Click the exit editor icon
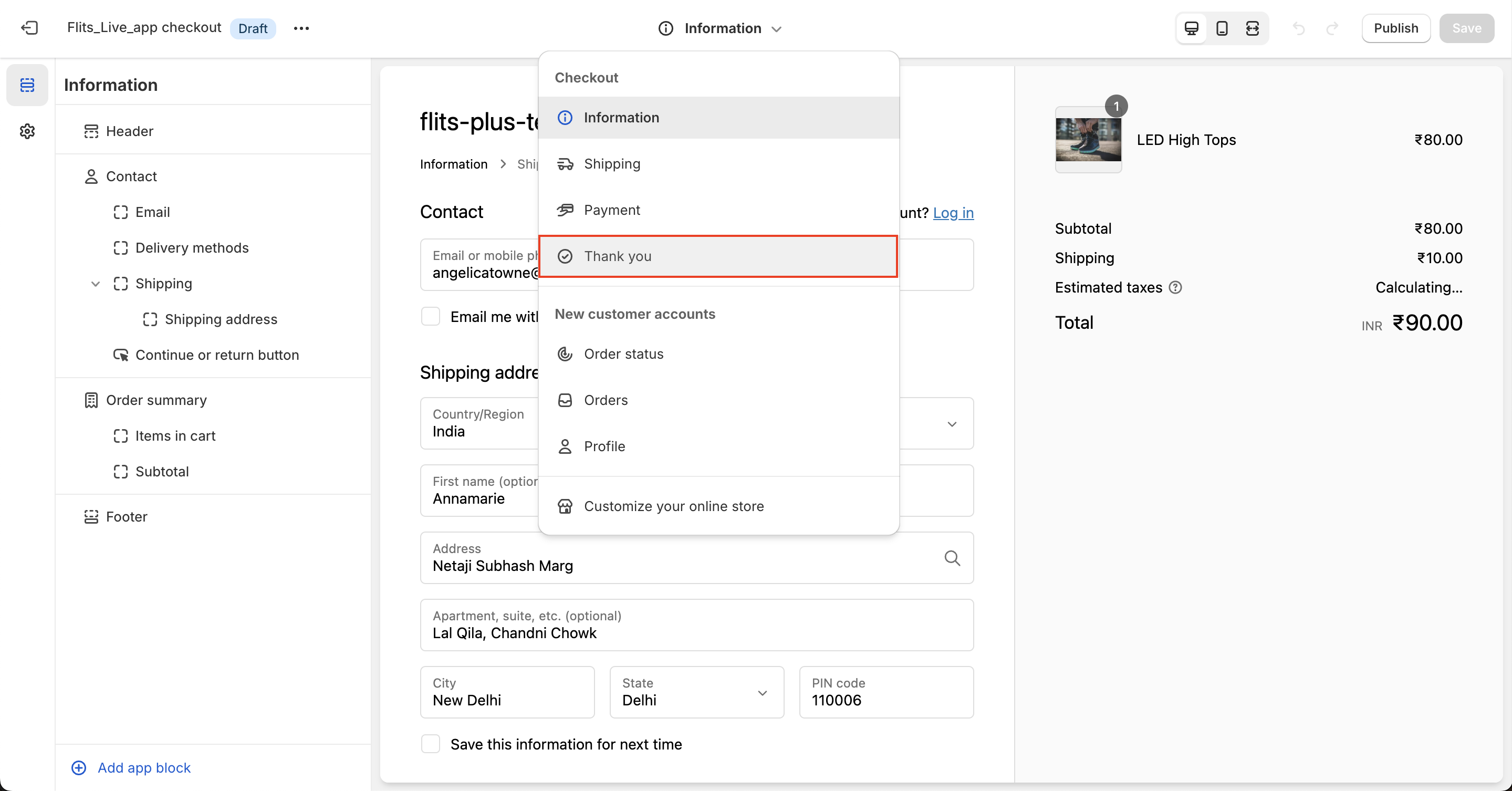The image size is (1512, 791). click(29, 28)
